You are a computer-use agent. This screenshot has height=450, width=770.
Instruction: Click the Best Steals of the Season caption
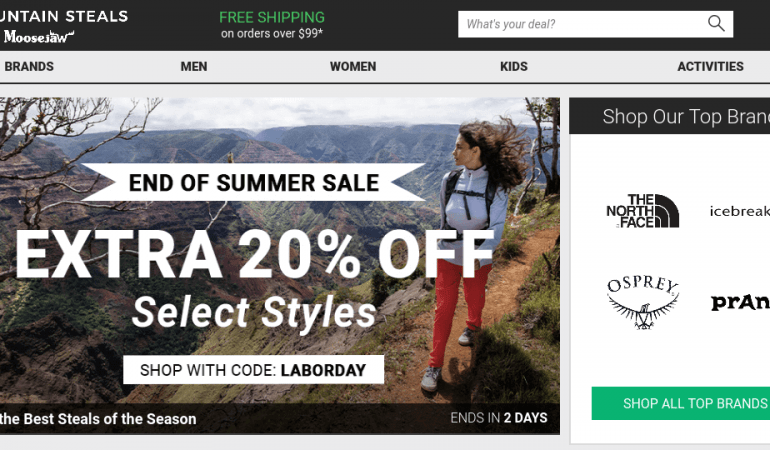(98, 419)
